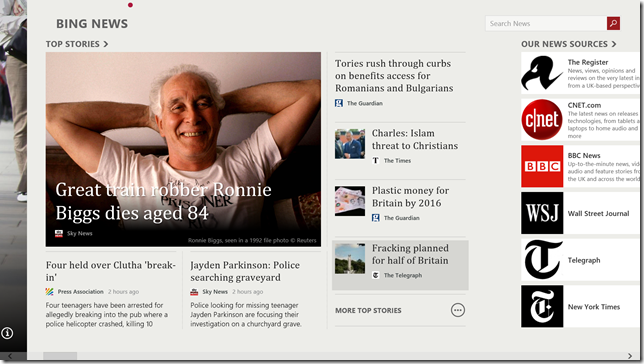Click the Guardian icon under Plastic money
This screenshot has width=644, height=364.
click(375, 218)
